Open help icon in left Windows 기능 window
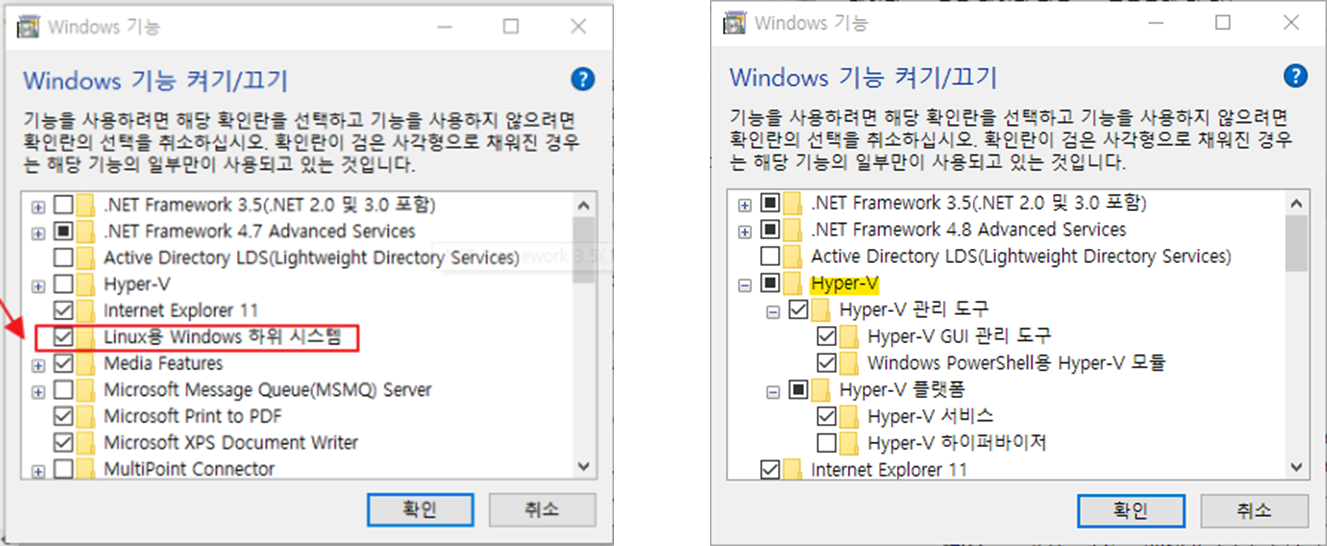Screen dimensions: 1327x546 tap(582, 80)
